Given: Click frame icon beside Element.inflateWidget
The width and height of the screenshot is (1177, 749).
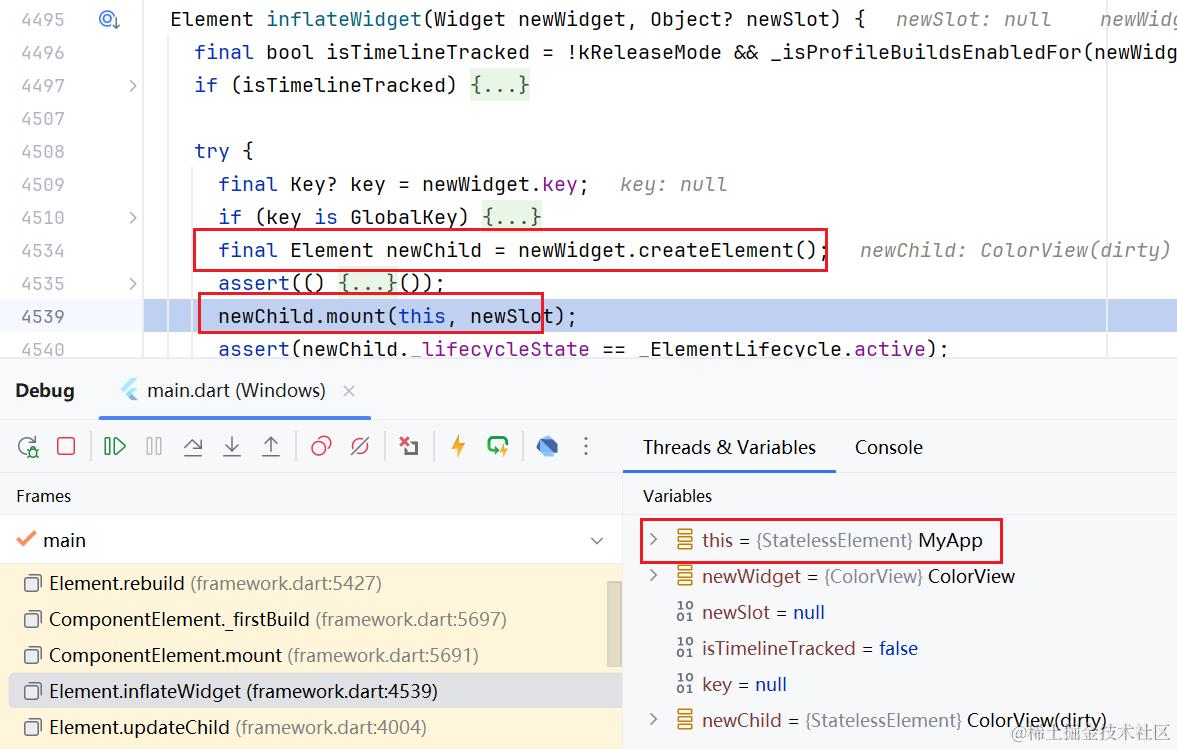Looking at the screenshot, I should coord(32,692).
